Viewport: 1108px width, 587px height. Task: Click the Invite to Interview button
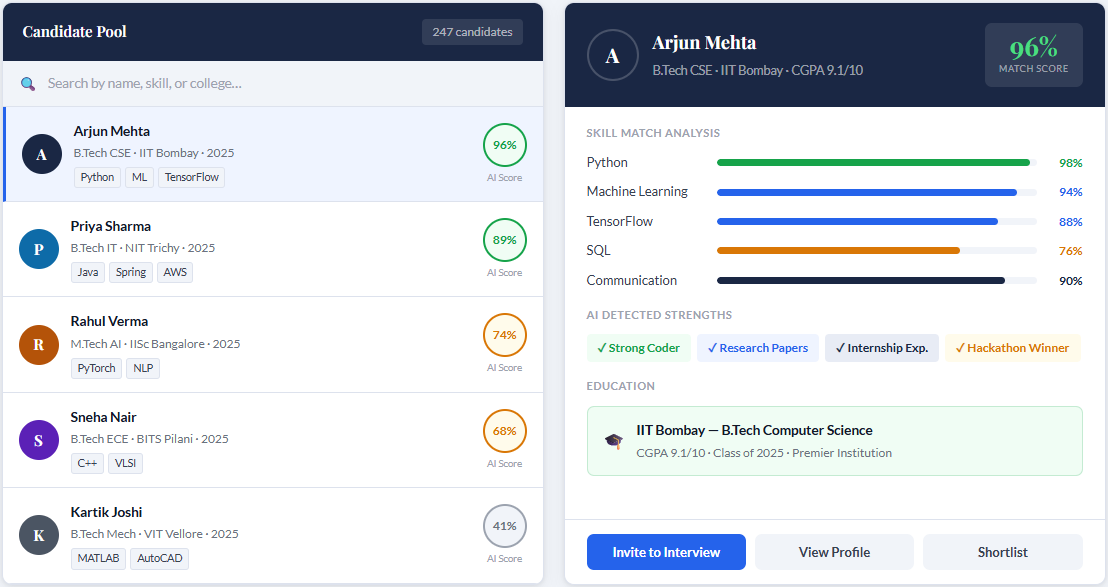tap(666, 552)
